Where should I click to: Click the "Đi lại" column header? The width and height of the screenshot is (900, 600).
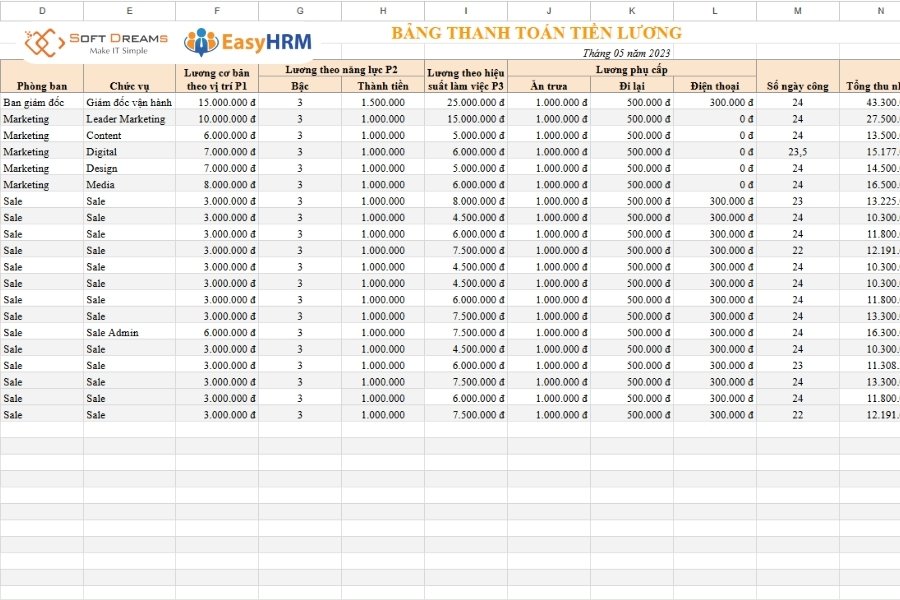coord(631,86)
